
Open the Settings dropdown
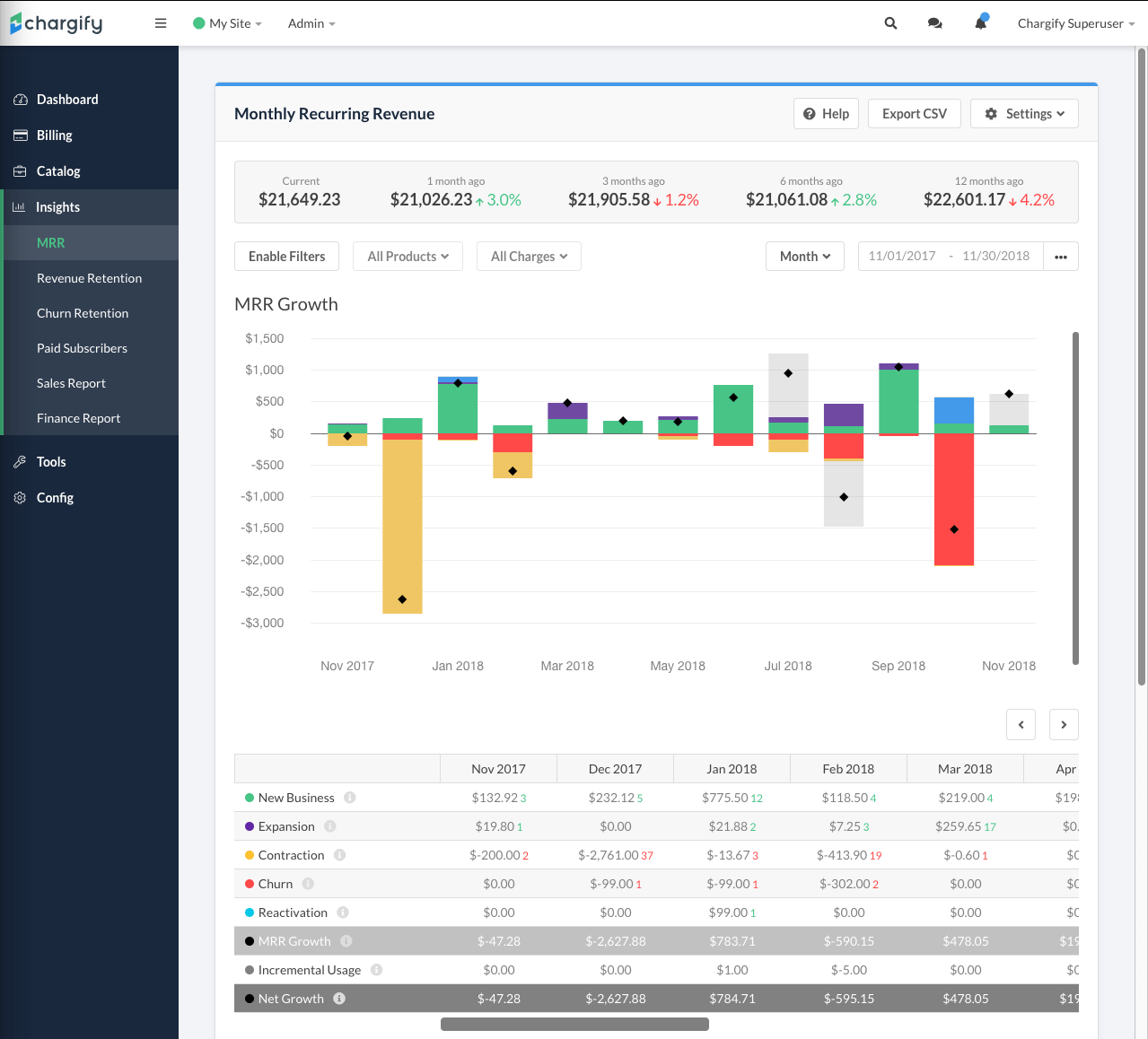tap(1024, 114)
